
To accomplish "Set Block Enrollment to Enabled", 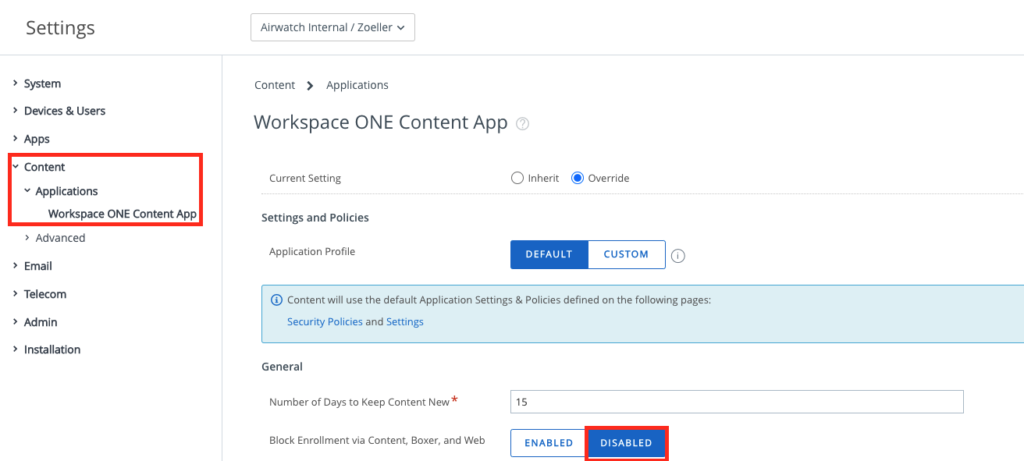I will point(548,443).
